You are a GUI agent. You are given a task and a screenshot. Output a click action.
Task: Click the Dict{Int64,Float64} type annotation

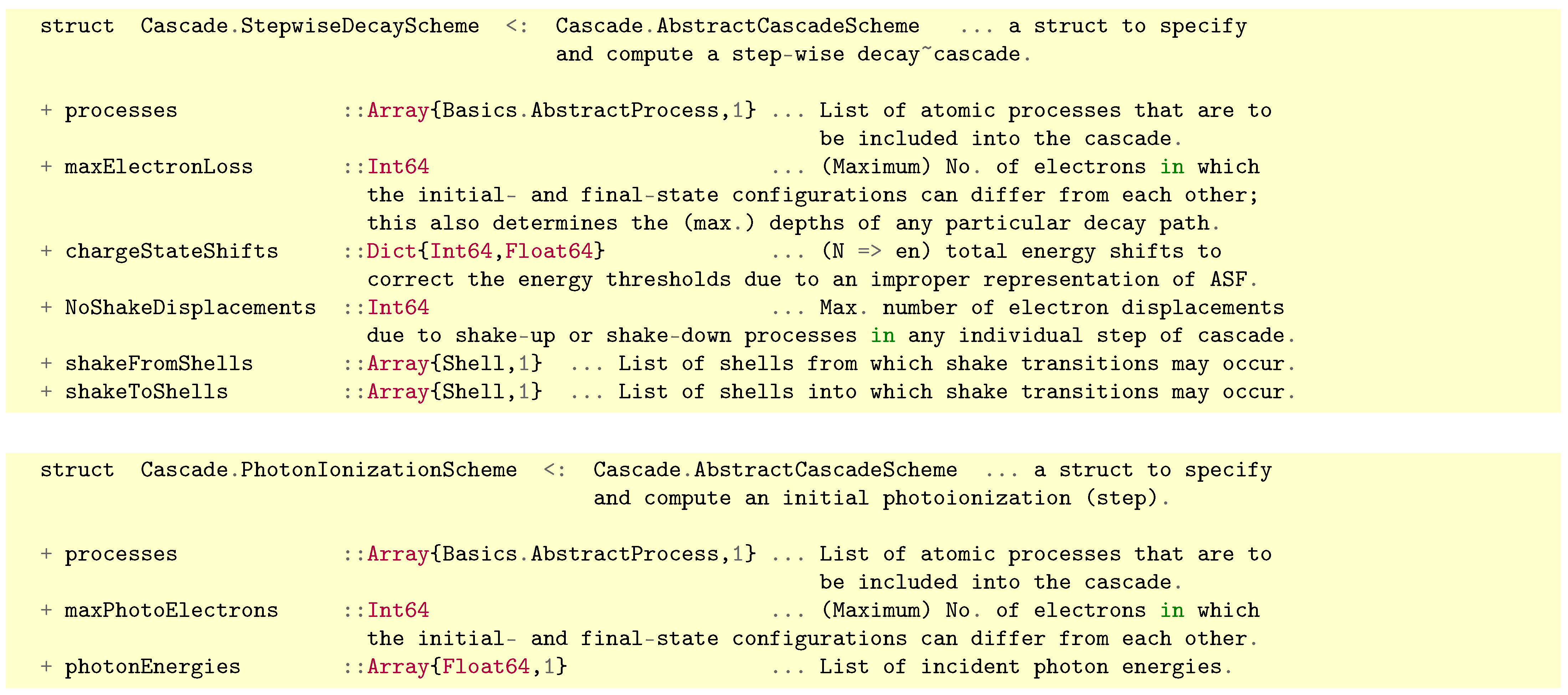click(485, 251)
